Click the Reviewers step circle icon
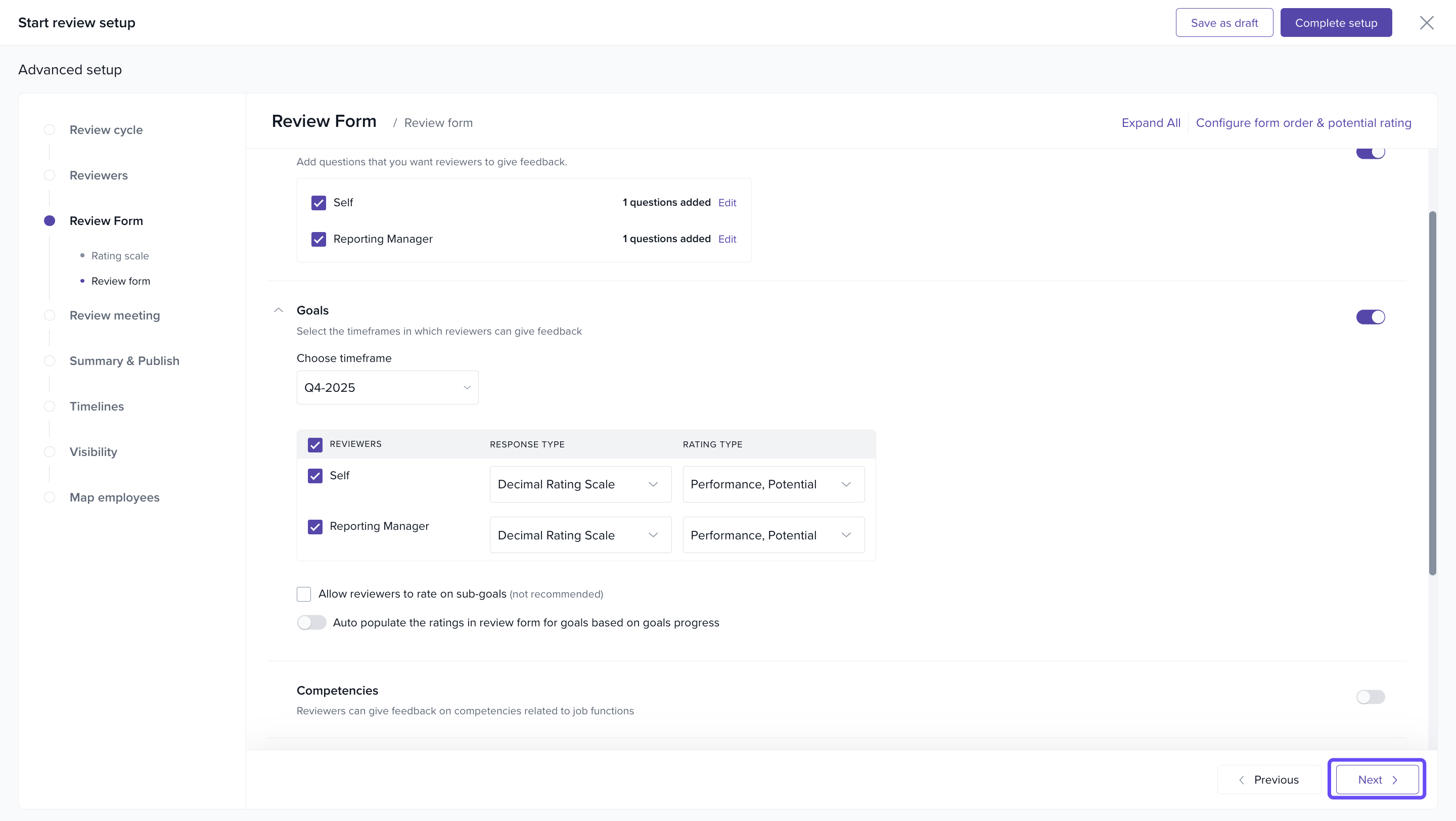The height and width of the screenshot is (821, 1456). 50,175
